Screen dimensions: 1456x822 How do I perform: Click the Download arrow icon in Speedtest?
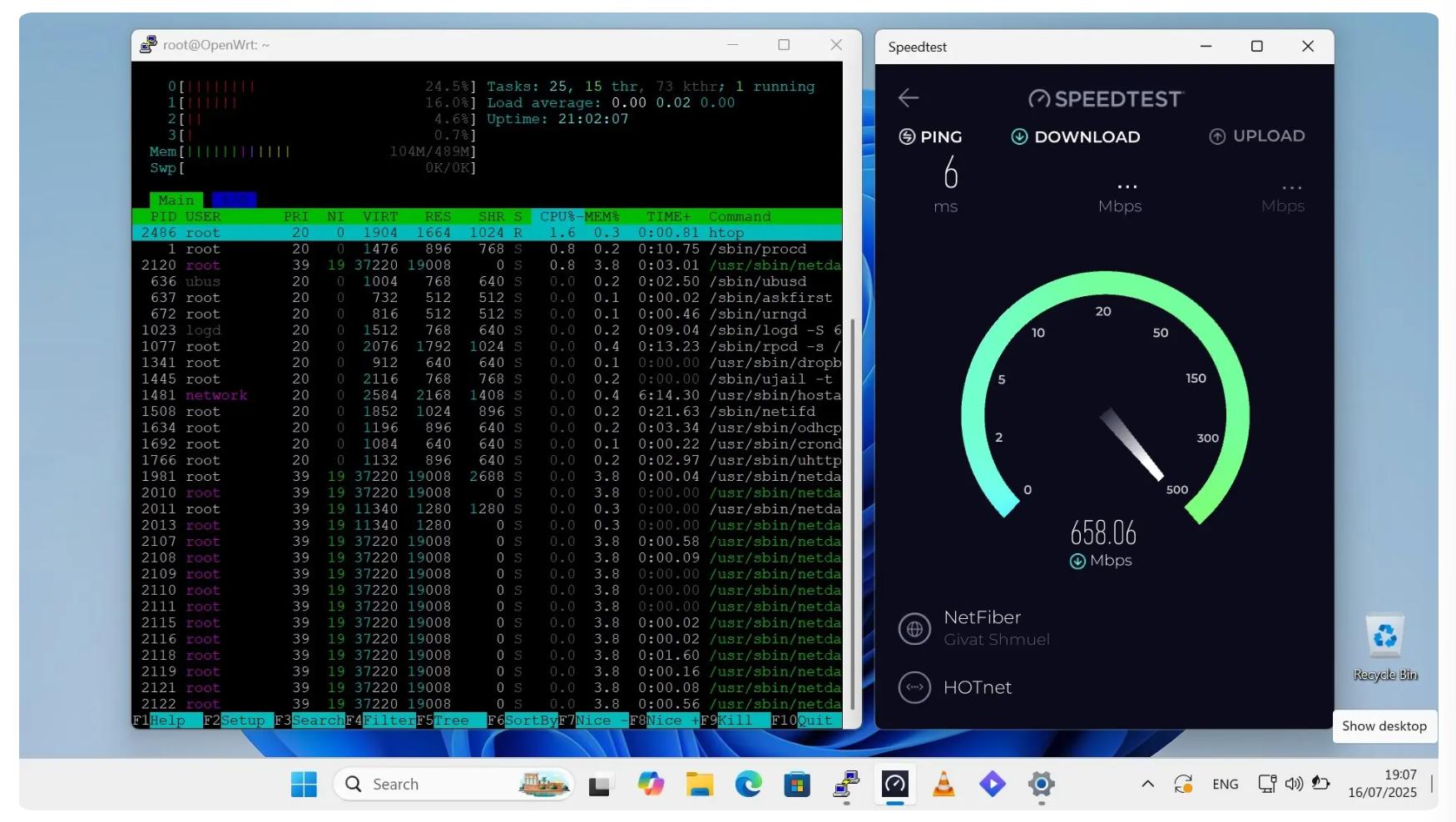[1019, 136]
